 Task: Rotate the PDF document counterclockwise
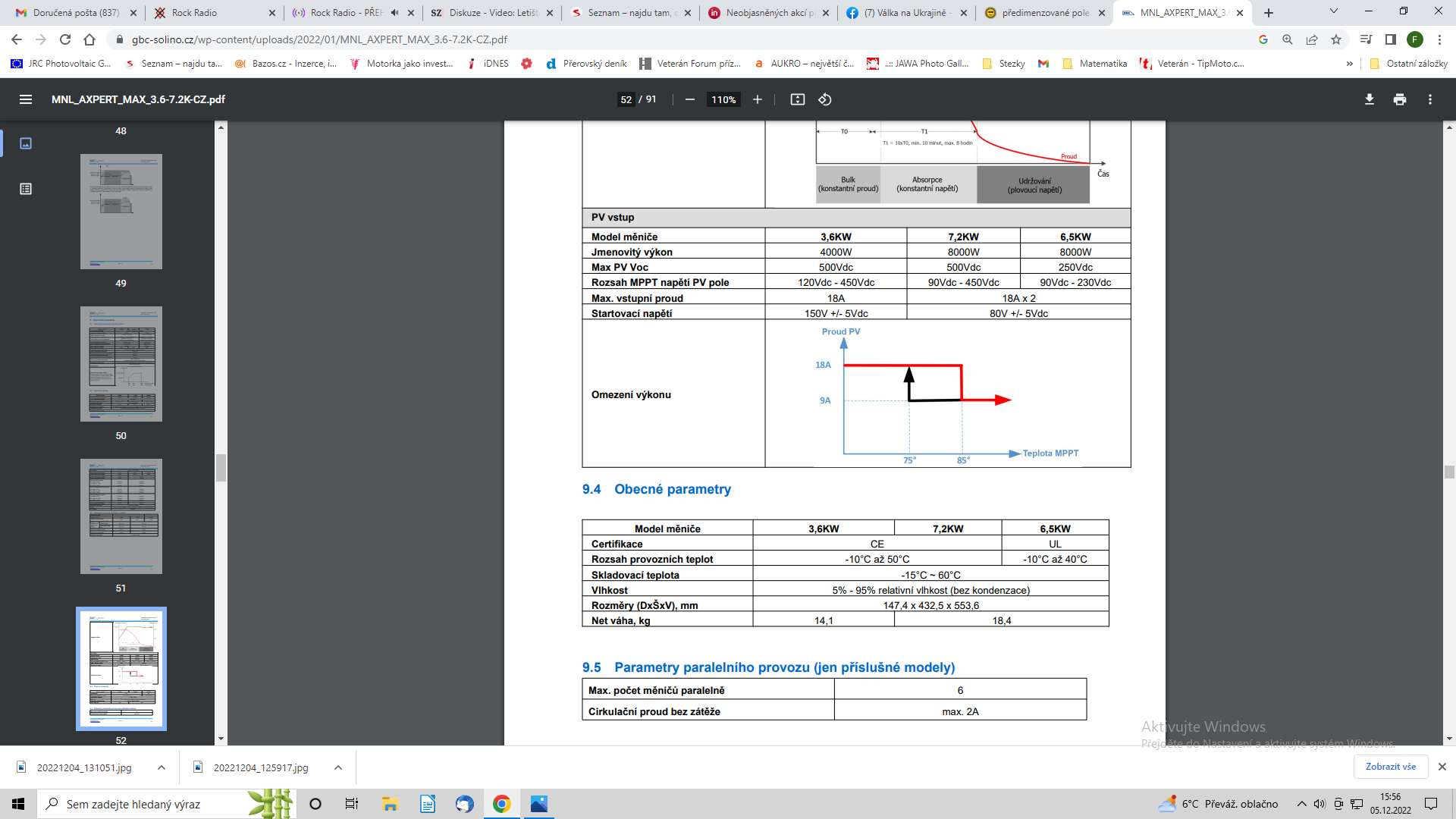pos(825,99)
